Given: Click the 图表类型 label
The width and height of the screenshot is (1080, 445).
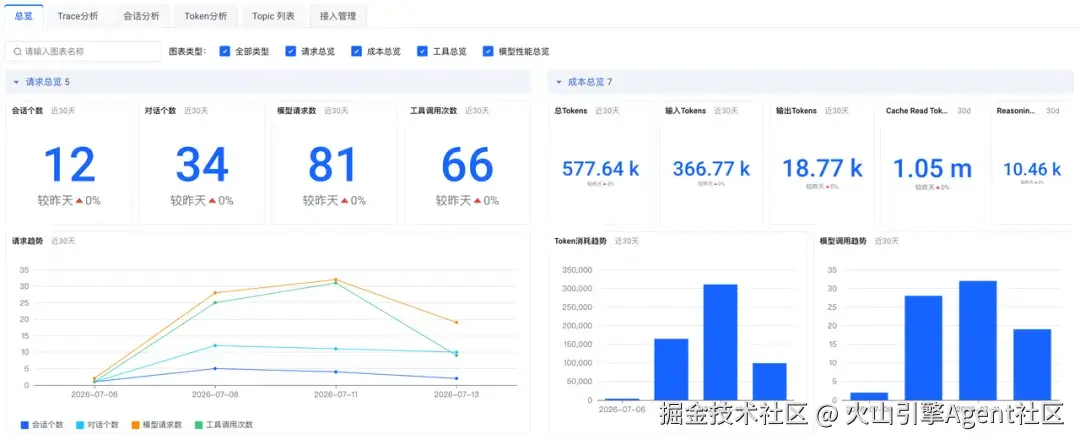Looking at the screenshot, I should click(187, 51).
